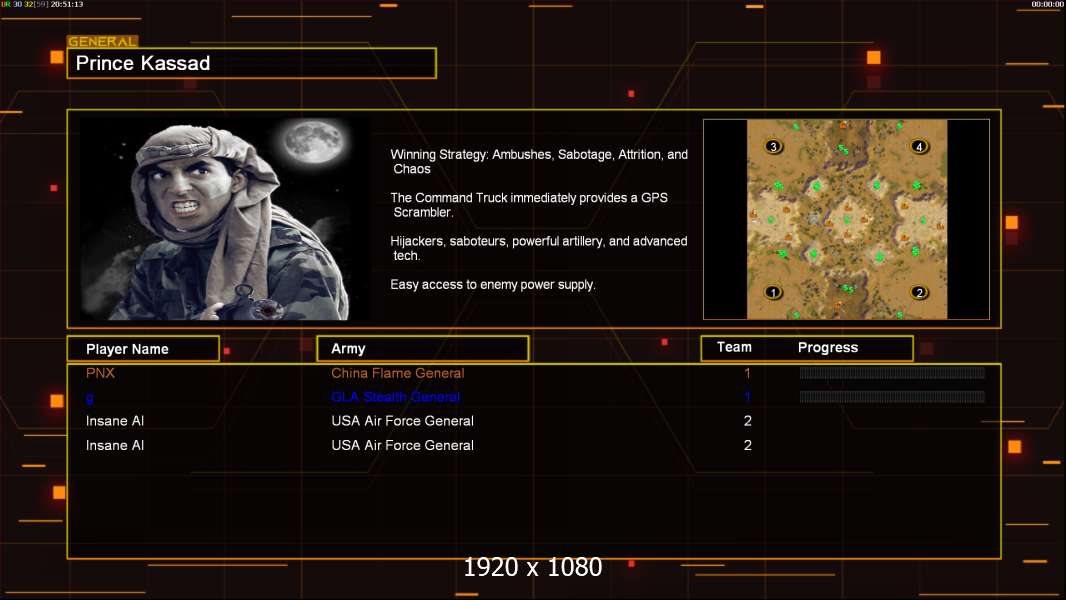The width and height of the screenshot is (1066, 600).
Task: Click the 20:51:13 clock readout
Action: pos(67,4)
